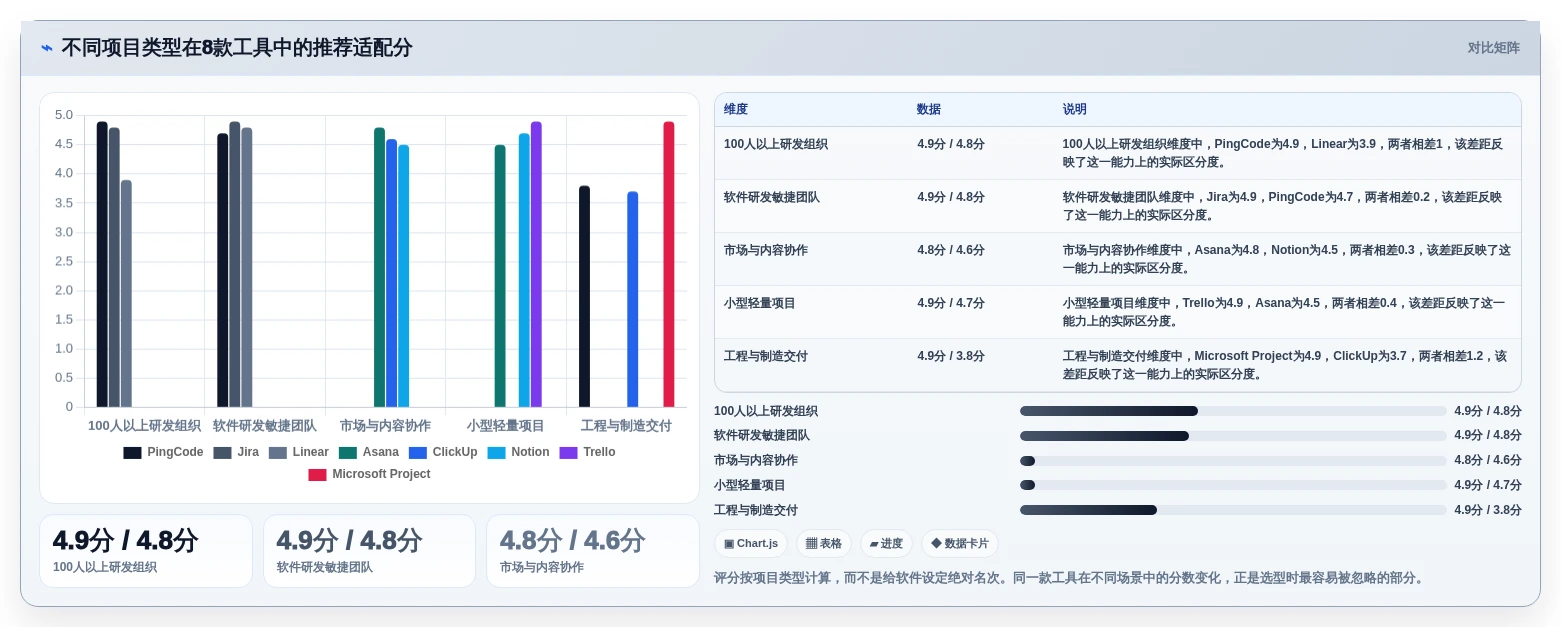Viewport: 1561px width, 627px height.
Task: Click the footnote text starting 评分按项目类型计算
Action: point(1069,578)
